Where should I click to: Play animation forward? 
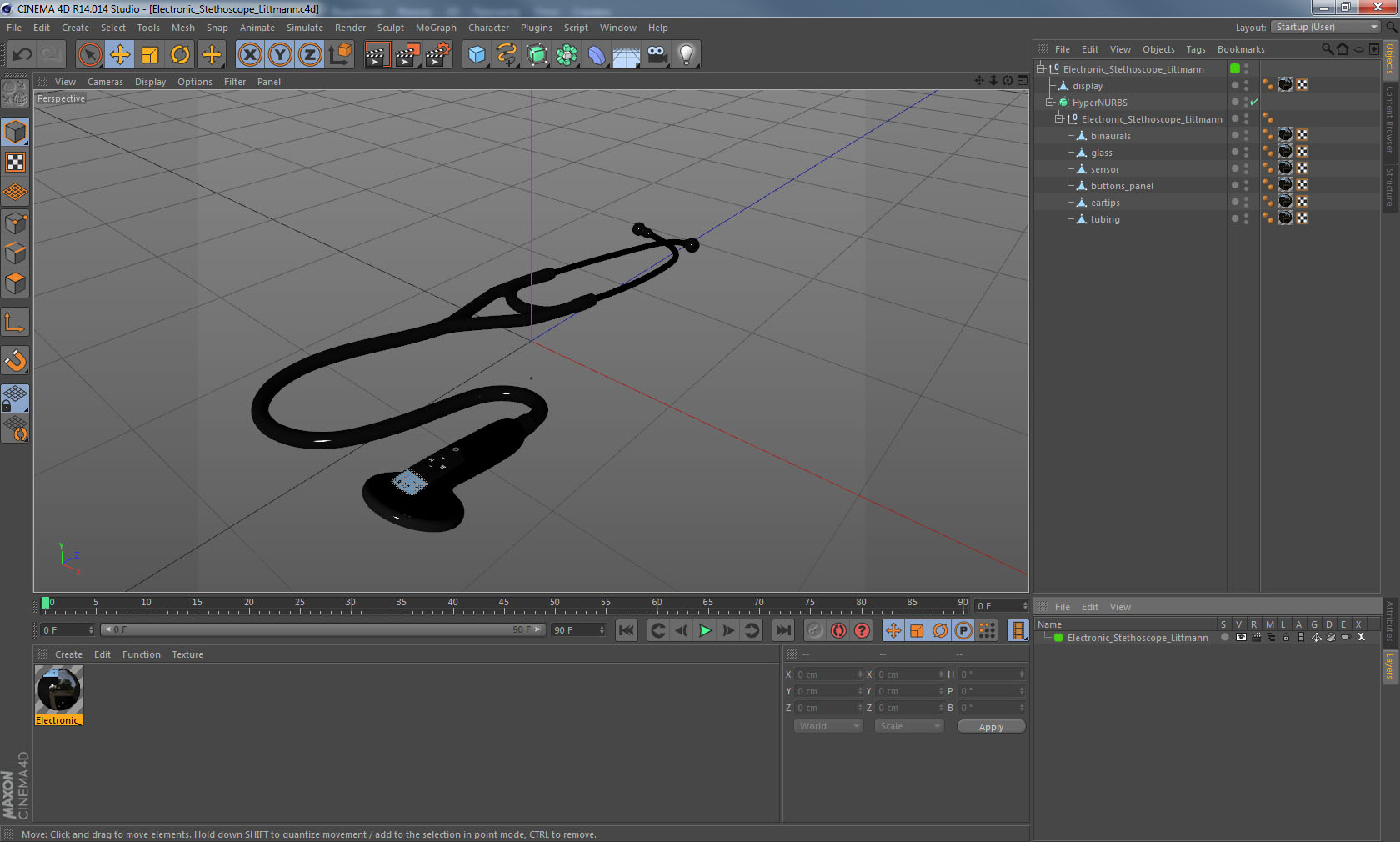tap(705, 630)
